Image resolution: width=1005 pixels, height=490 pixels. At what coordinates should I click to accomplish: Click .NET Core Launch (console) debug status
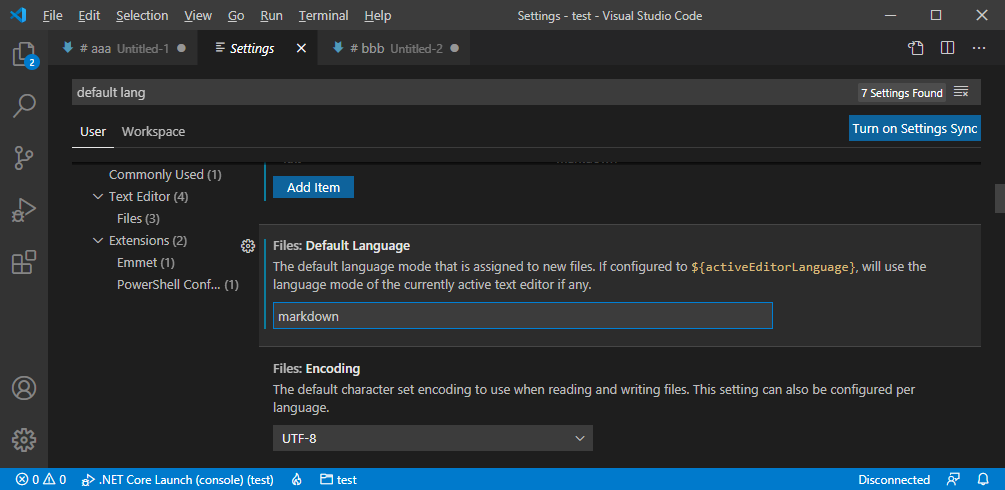click(x=178, y=479)
